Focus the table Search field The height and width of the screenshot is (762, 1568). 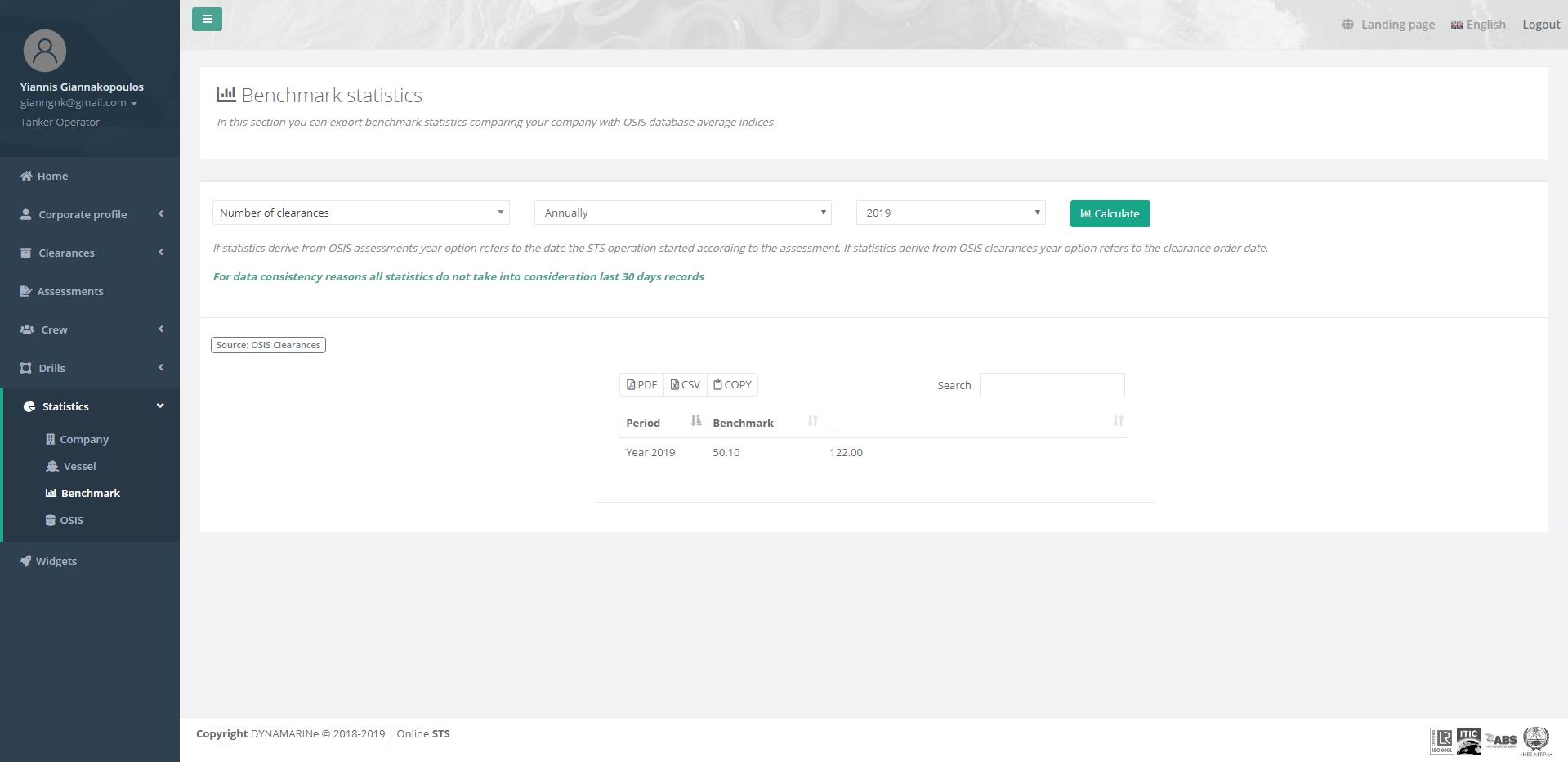click(x=1052, y=385)
